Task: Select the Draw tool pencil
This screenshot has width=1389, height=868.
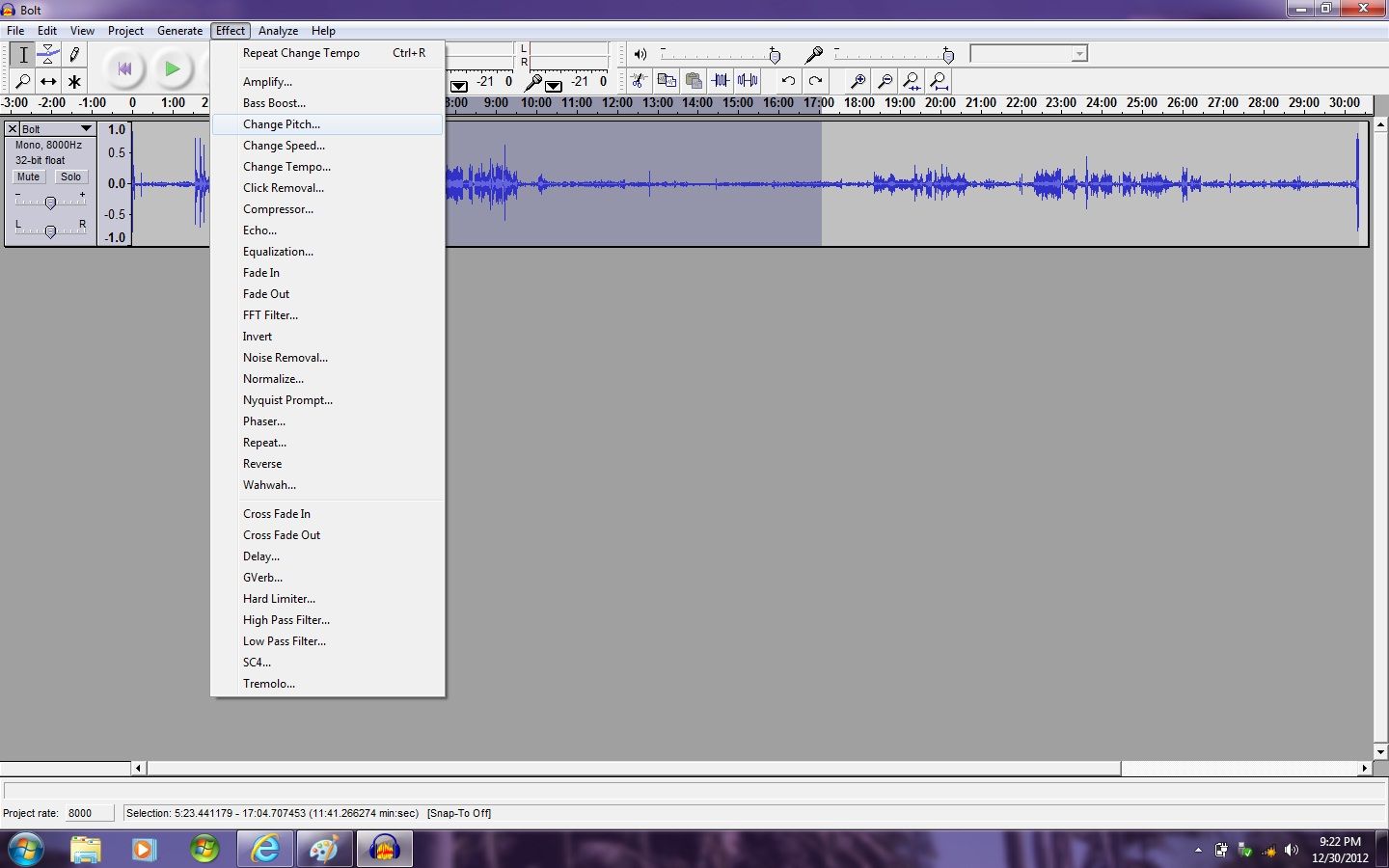Action: pyautogui.click(x=73, y=54)
